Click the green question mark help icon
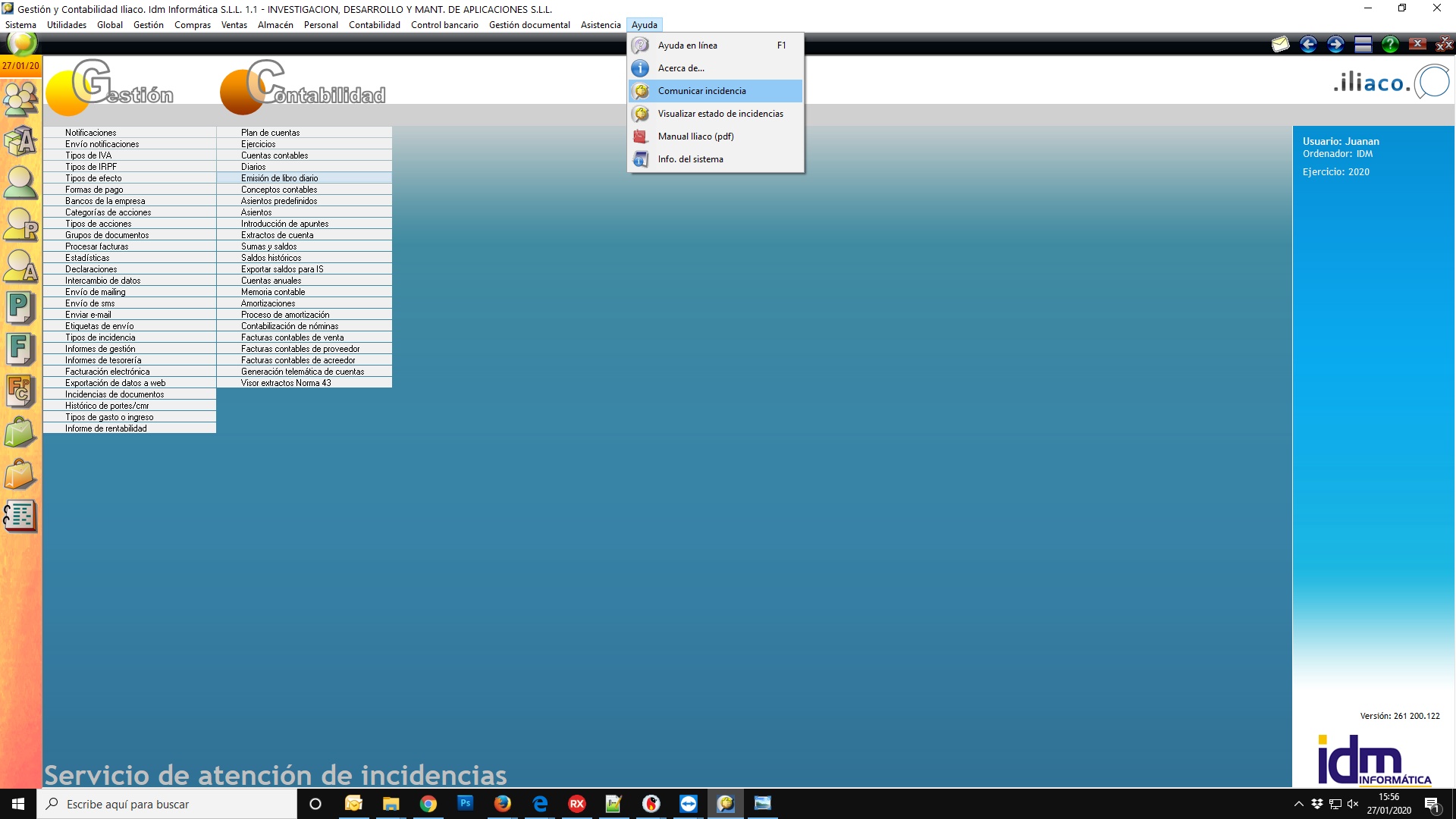1456x819 pixels. click(x=1390, y=45)
